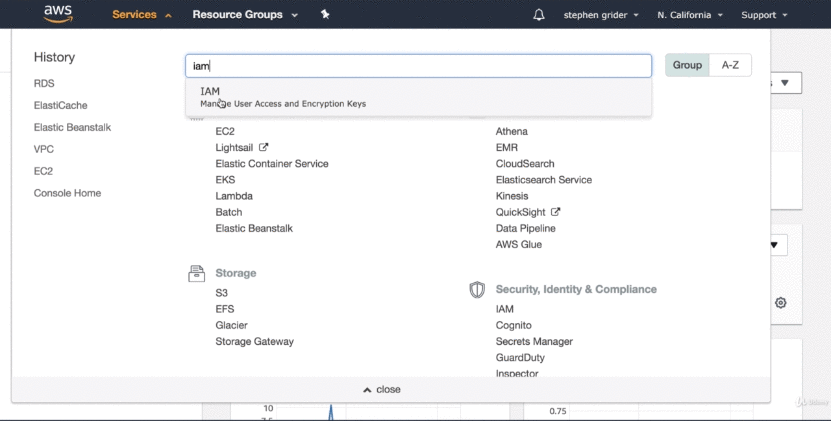Screen dimensions: 831x421
Task: Click the Lightsail external link icon
Action: point(264,148)
